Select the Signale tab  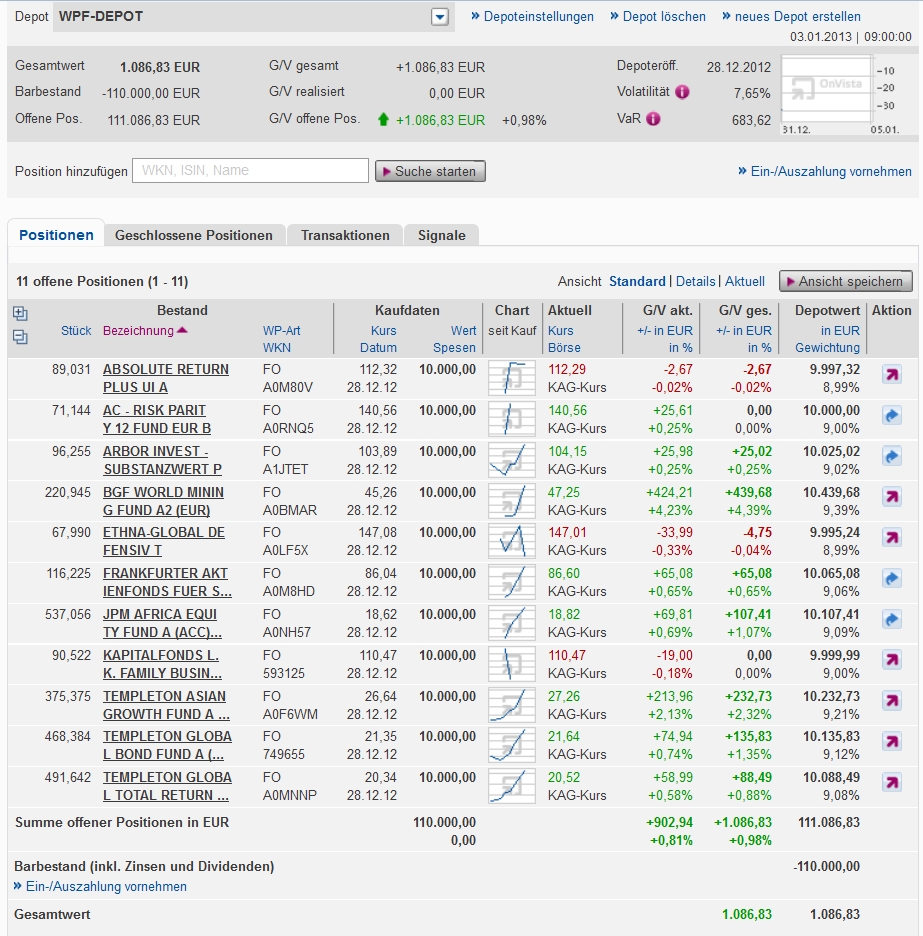tap(441, 236)
